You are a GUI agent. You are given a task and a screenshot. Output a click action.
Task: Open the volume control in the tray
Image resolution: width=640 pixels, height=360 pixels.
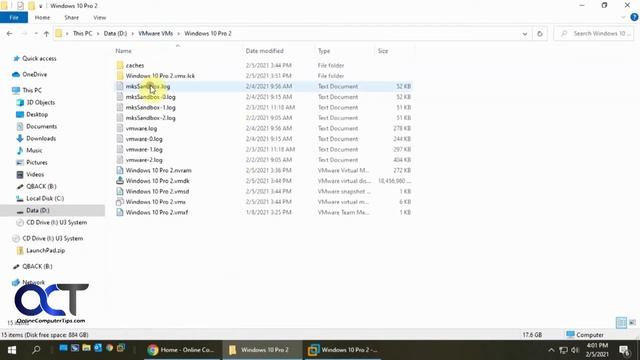tap(575, 350)
